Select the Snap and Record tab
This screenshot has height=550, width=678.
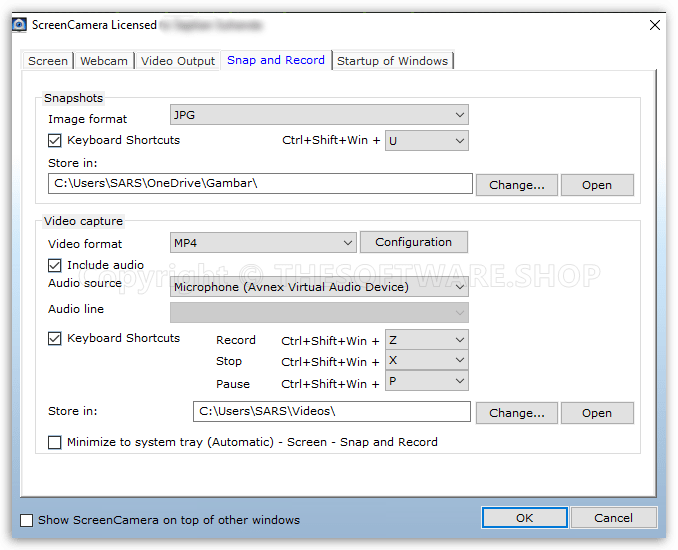tap(276, 60)
